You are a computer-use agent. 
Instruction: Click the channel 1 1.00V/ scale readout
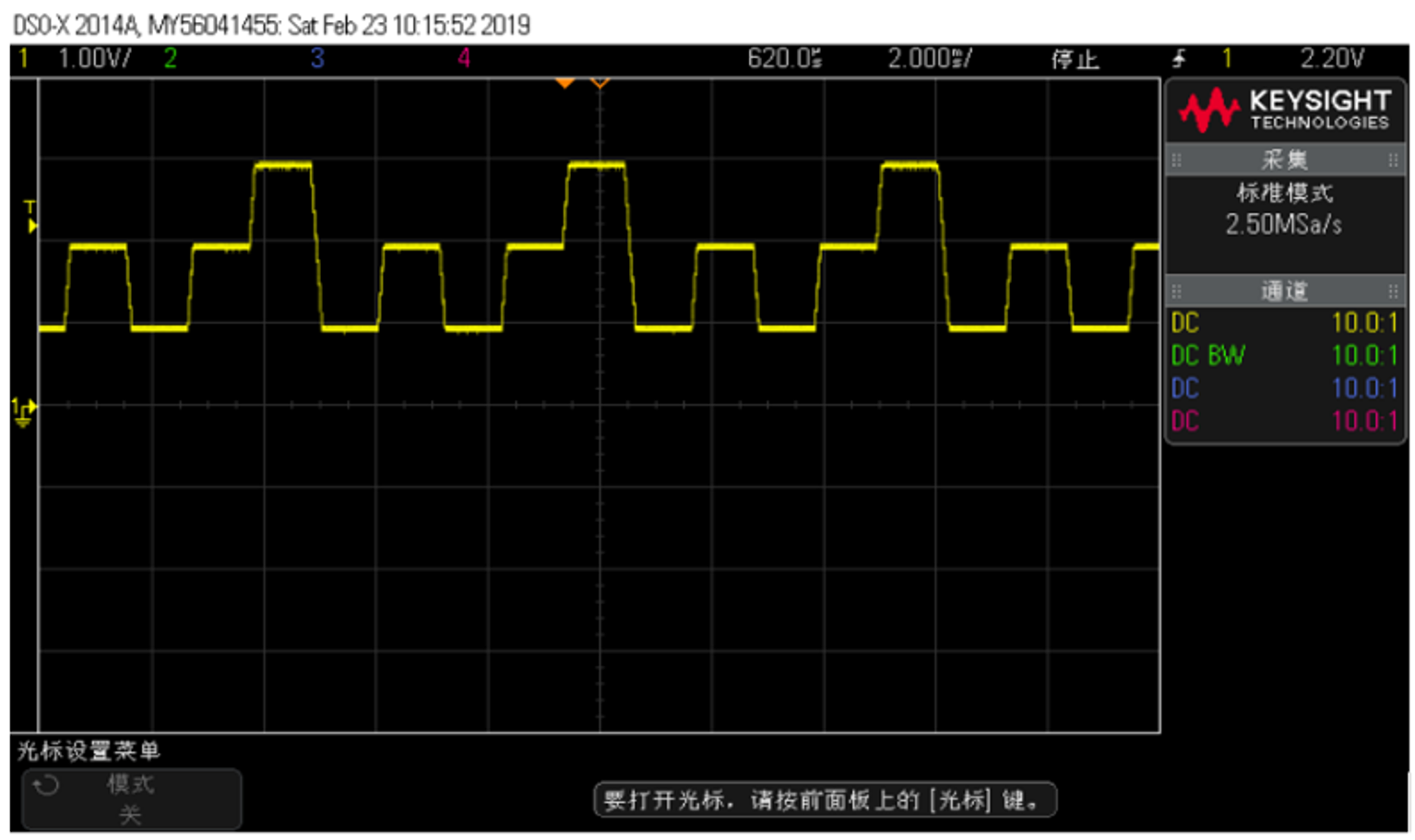(x=94, y=59)
